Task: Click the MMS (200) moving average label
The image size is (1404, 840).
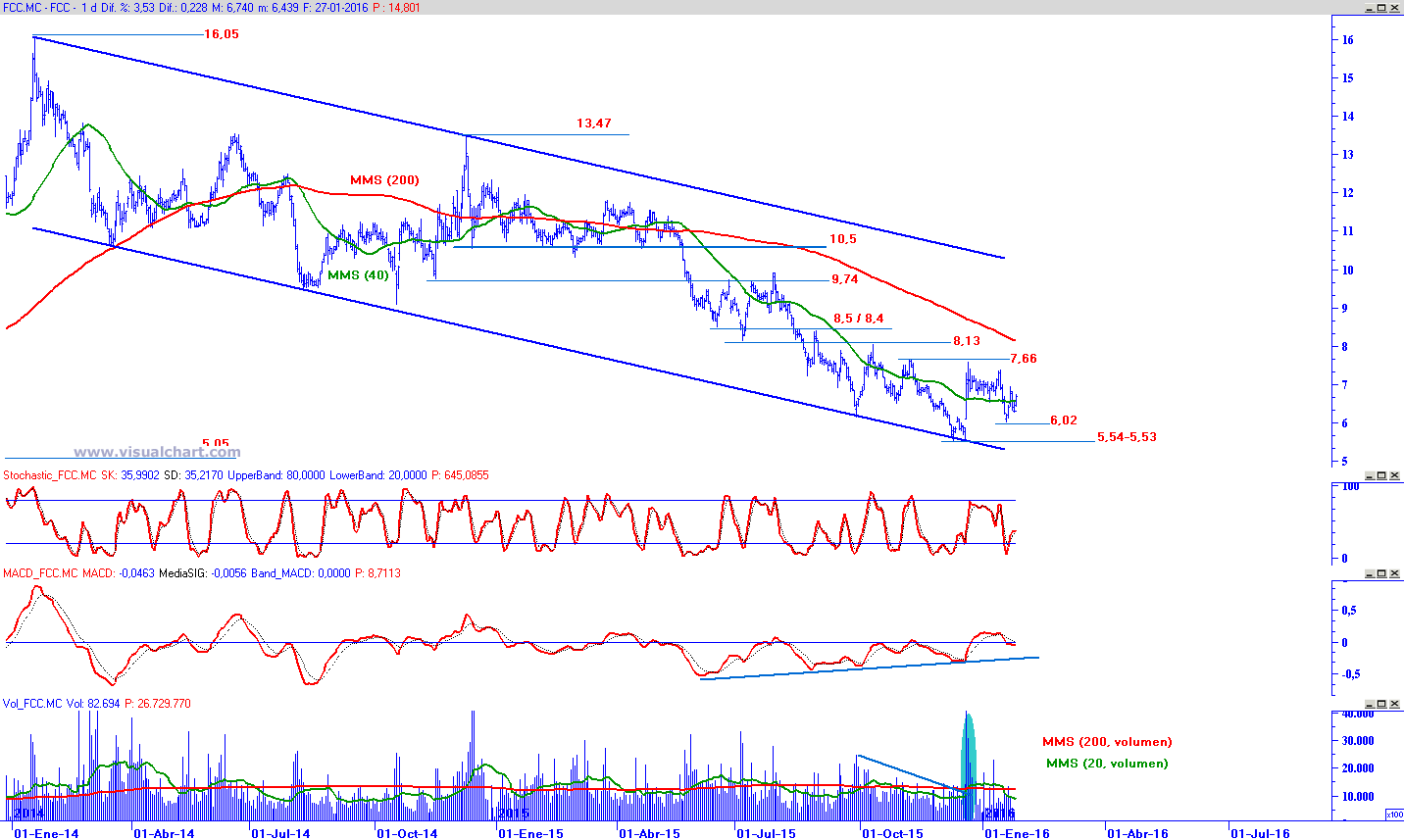Action: [x=384, y=180]
